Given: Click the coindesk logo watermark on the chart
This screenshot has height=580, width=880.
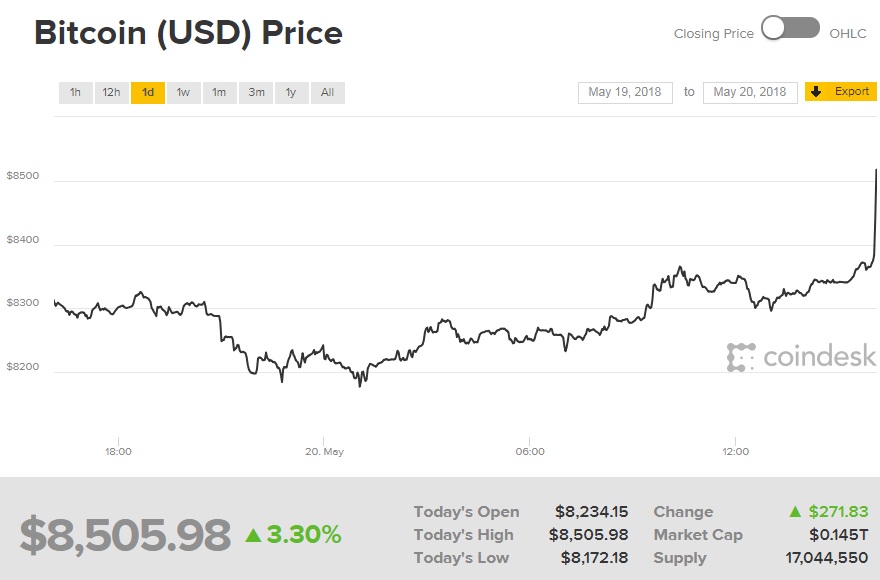Looking at the screenshot, I should [800, 356].
